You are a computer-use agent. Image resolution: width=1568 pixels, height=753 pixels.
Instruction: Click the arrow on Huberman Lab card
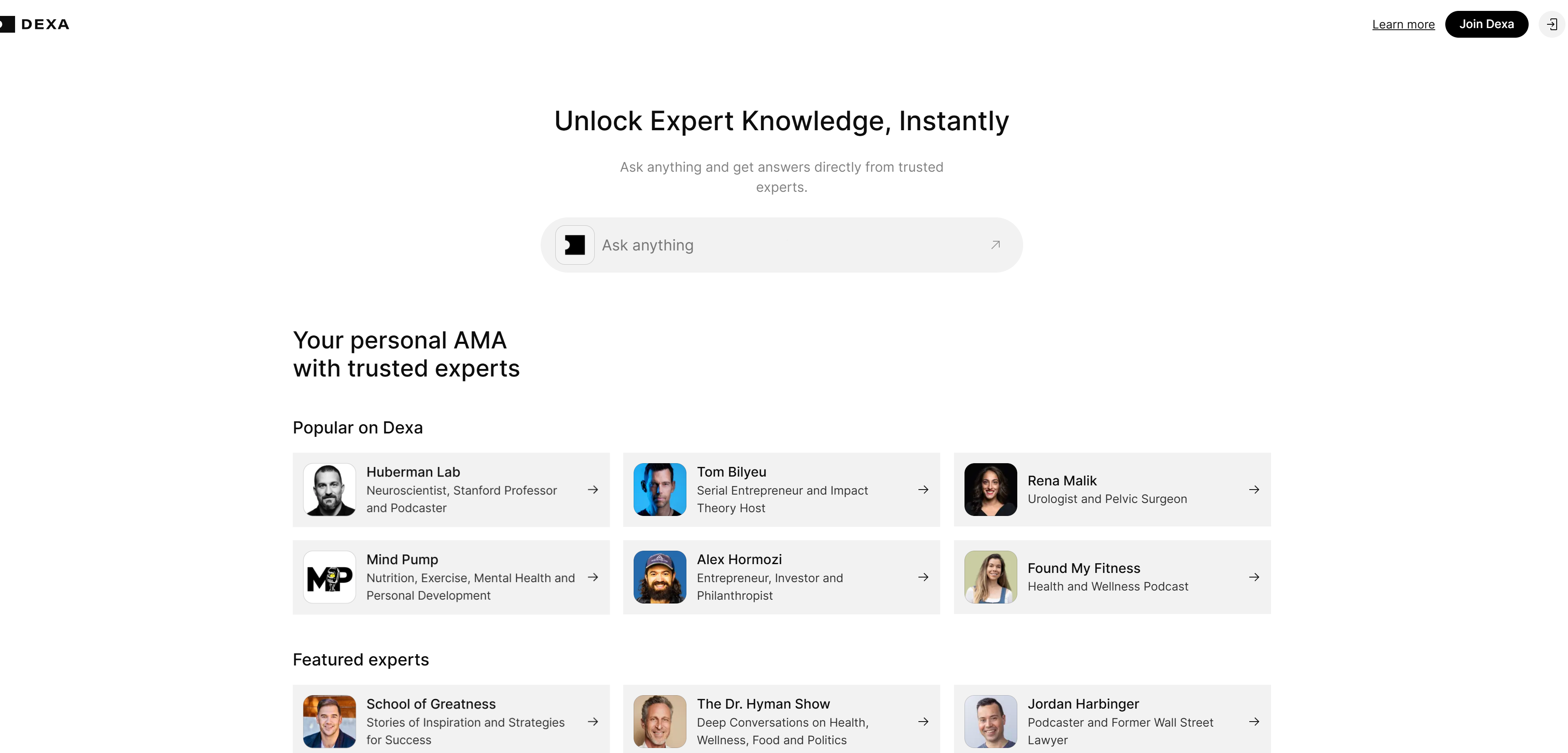(x=592, y=490)
